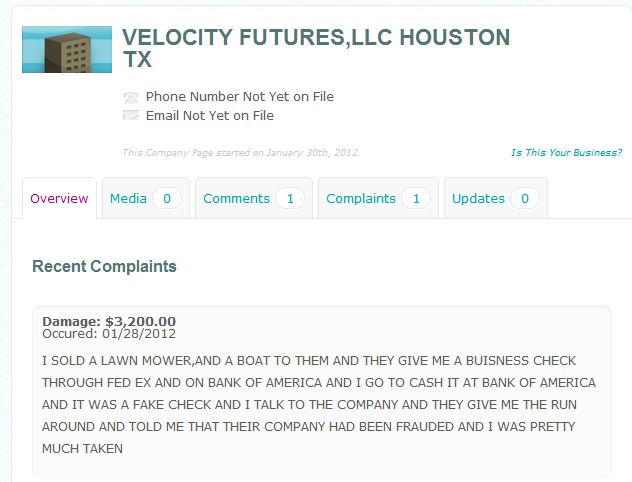Go to the Updates tab
This screenshot has width=632, height=482.
(496, 198)
